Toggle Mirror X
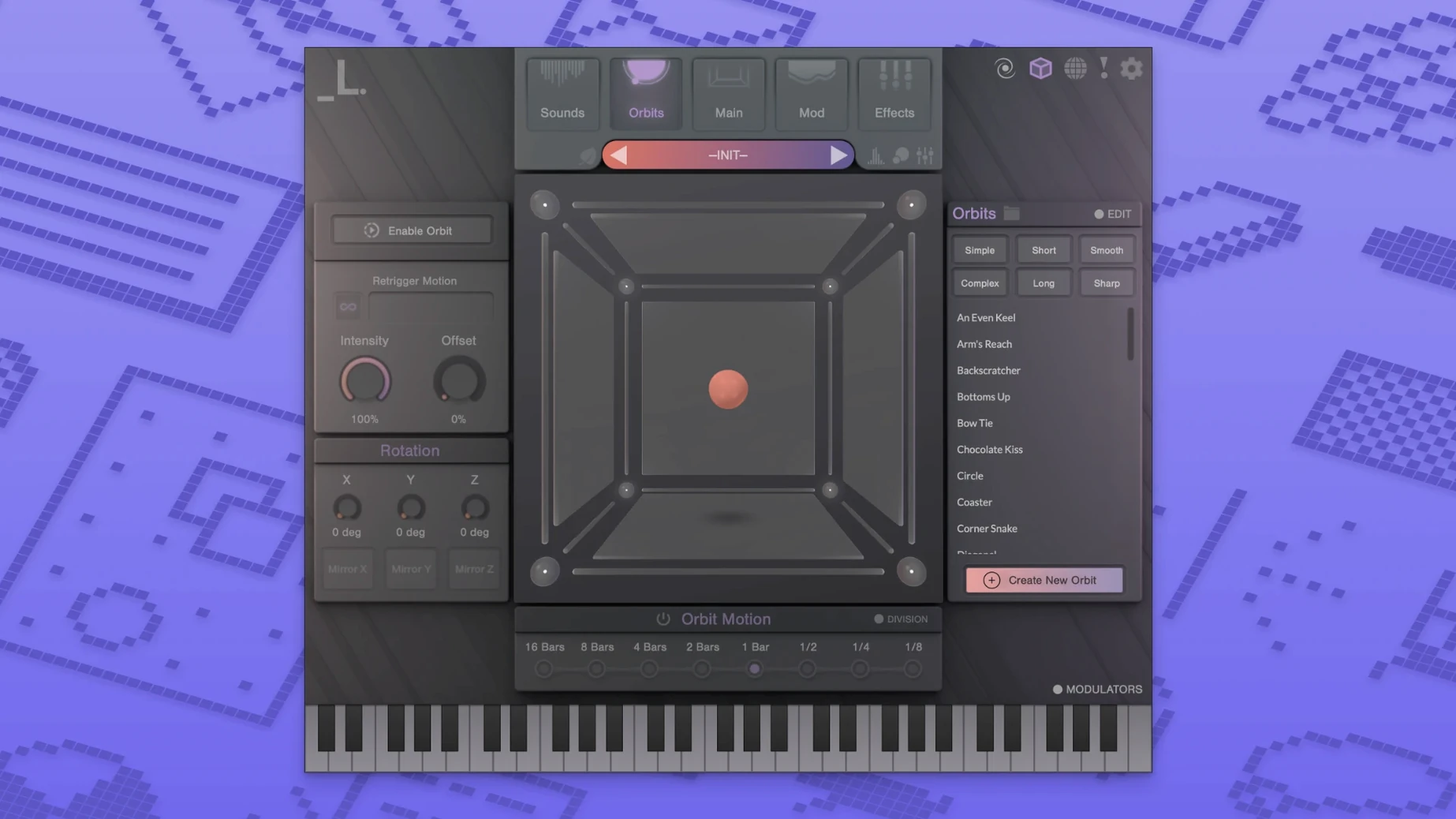This screenshot has height=819, width=1456. click(x=347, y=569)
